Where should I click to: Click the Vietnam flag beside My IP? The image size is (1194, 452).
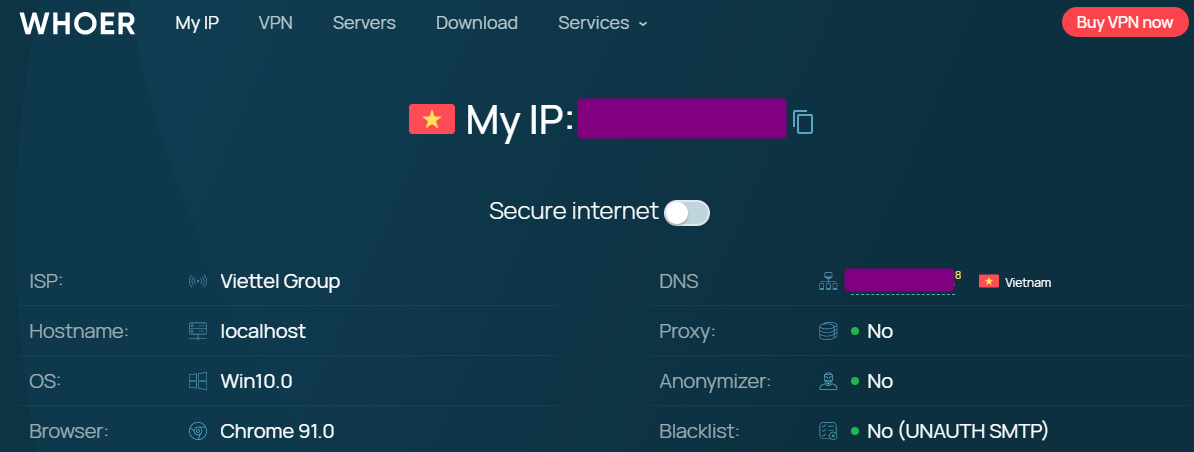point(432,120)
